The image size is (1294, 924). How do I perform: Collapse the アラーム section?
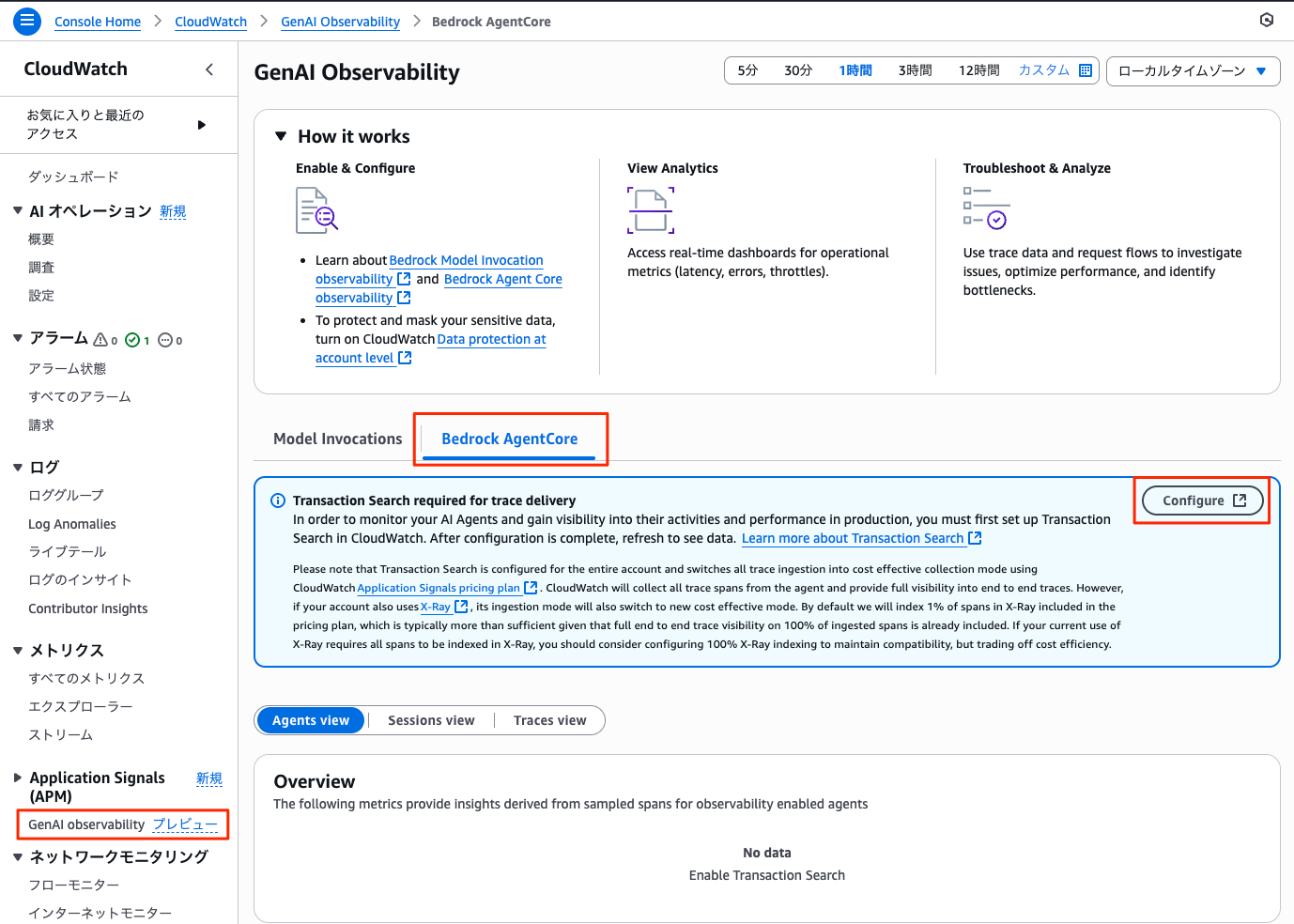tap(18, 337)
